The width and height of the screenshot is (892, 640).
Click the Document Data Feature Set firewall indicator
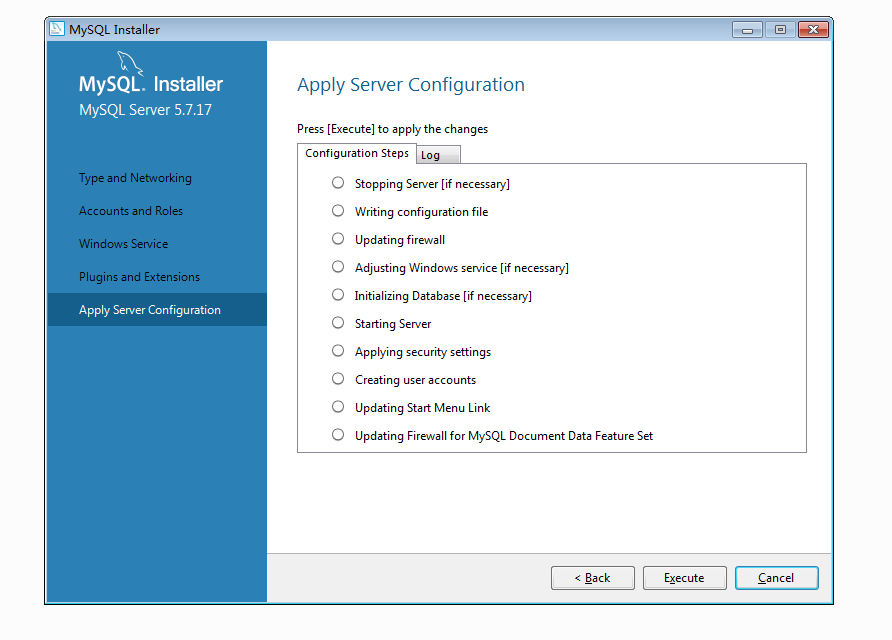338,435
